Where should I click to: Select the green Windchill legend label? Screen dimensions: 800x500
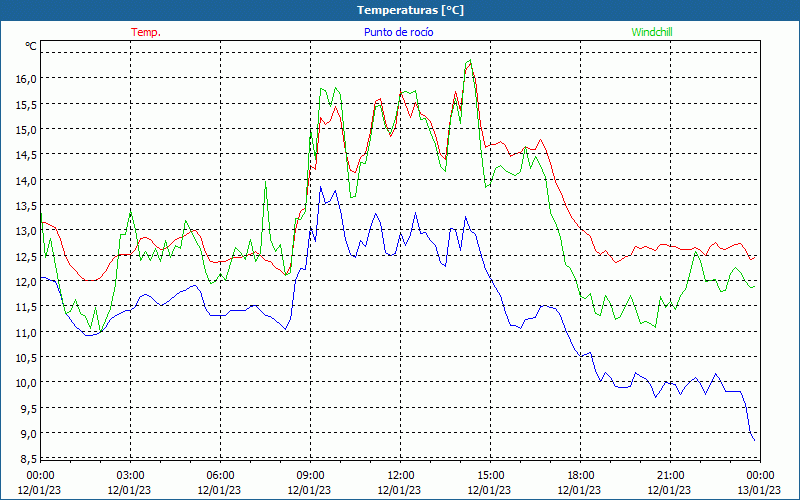(x=652, y=32)
